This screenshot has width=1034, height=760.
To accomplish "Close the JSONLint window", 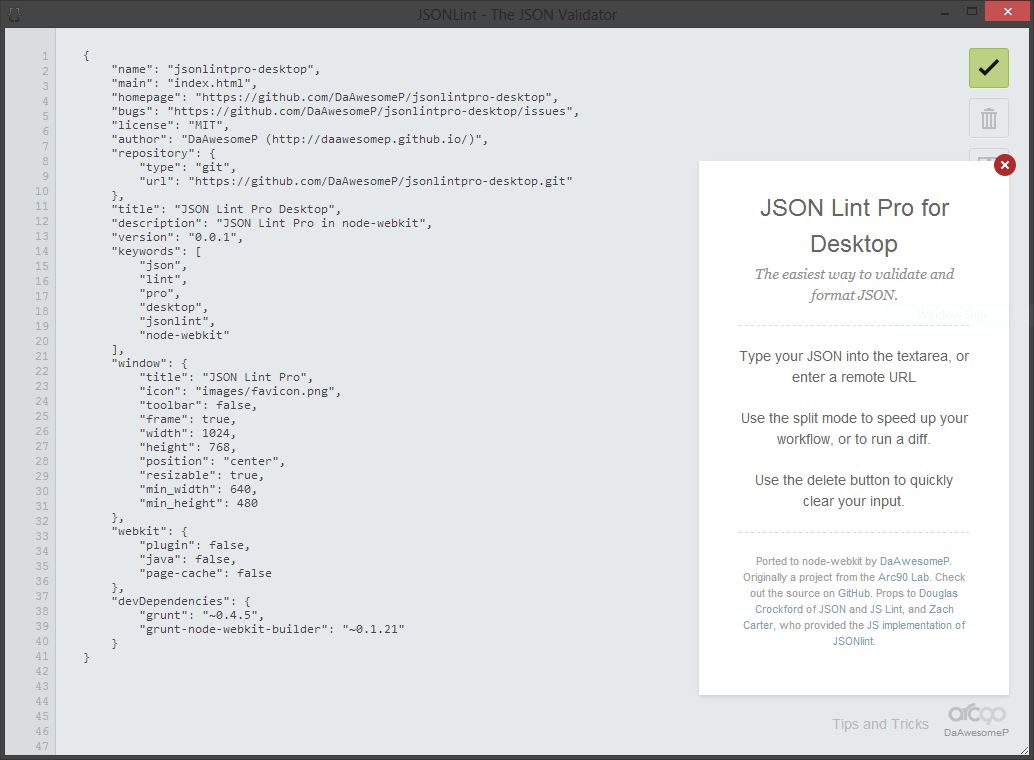I will click(x=1007, y=11).
